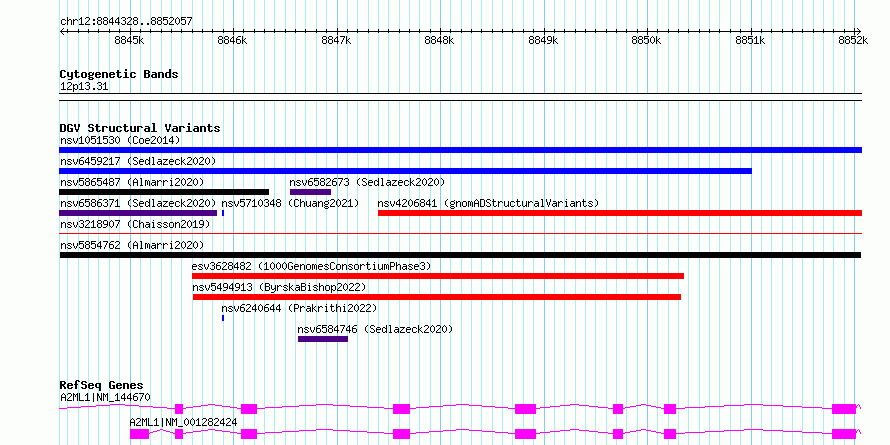Select the small nsv6240644 blue marker
890x445 pixels.
(223, 318)
